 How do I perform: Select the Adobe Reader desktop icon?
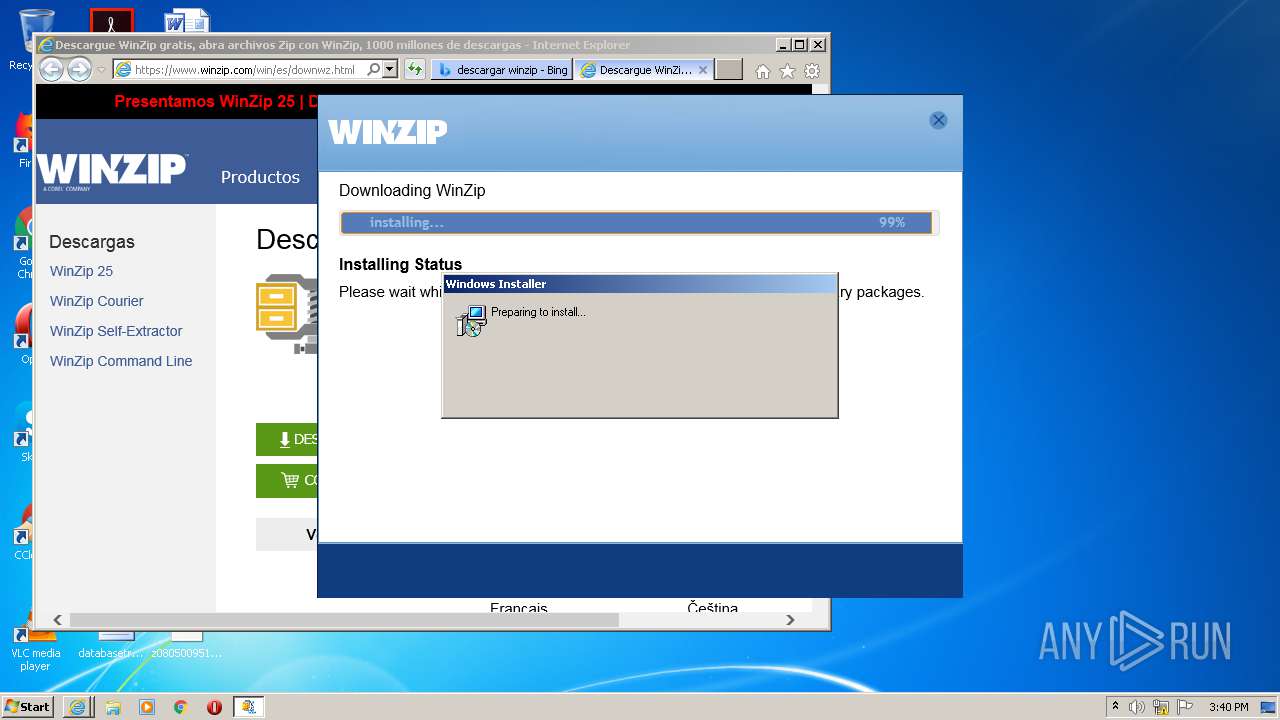[x=111, y=22]
